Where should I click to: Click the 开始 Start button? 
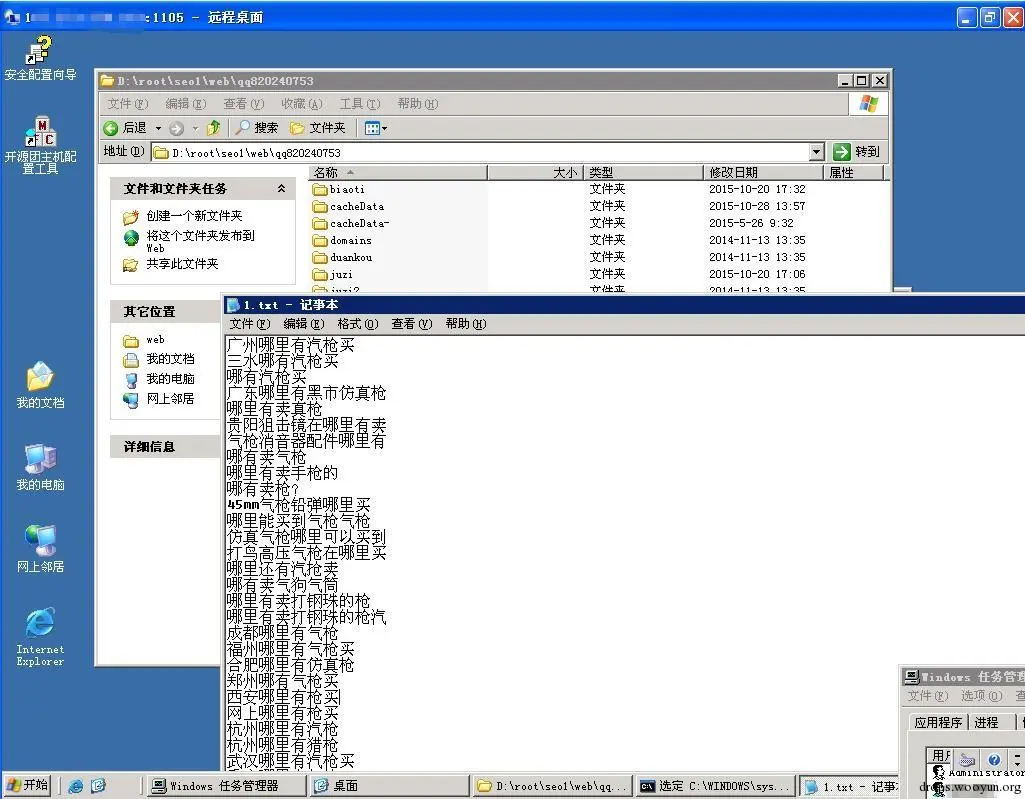28,785
